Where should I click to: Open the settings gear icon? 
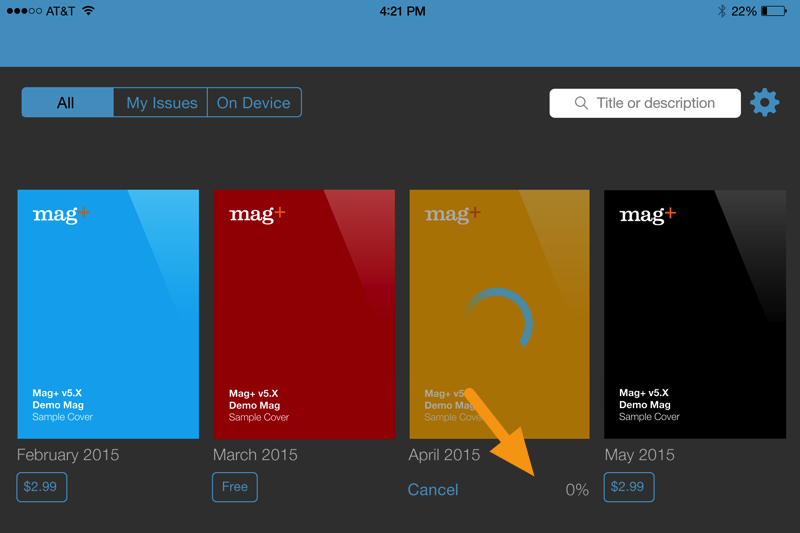pos(764,103)
